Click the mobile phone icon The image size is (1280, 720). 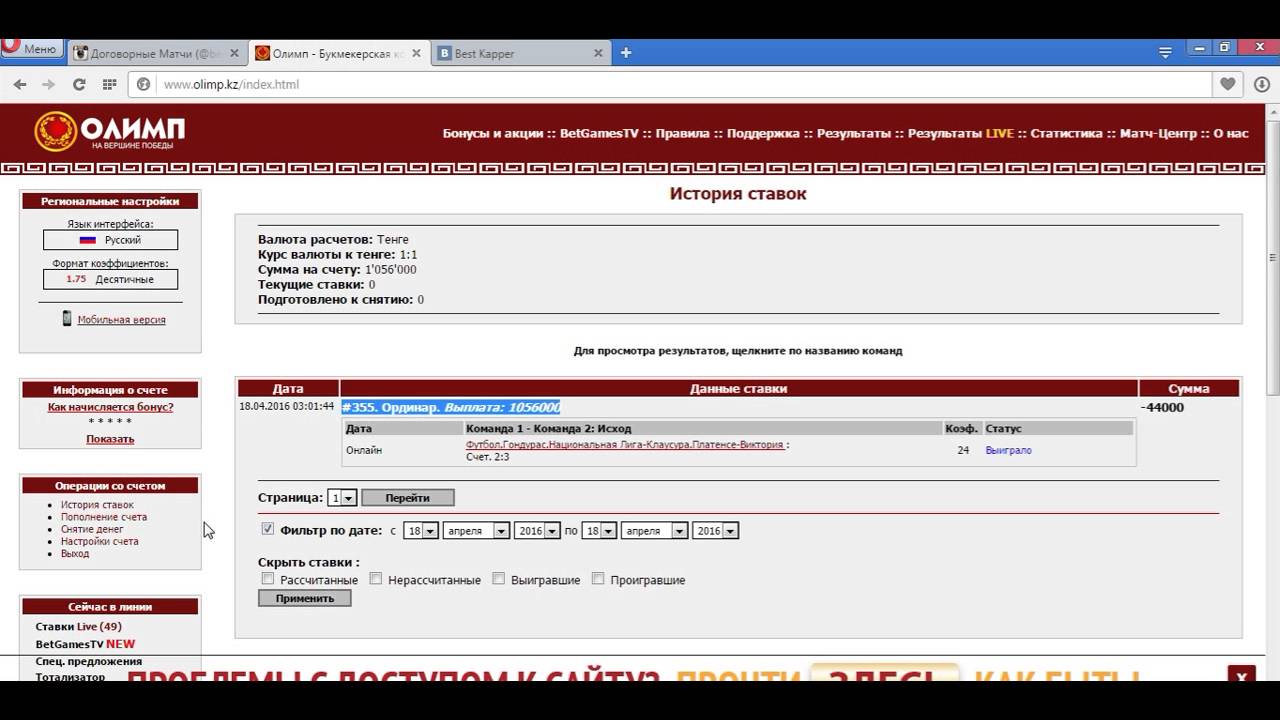click(67, 318)
